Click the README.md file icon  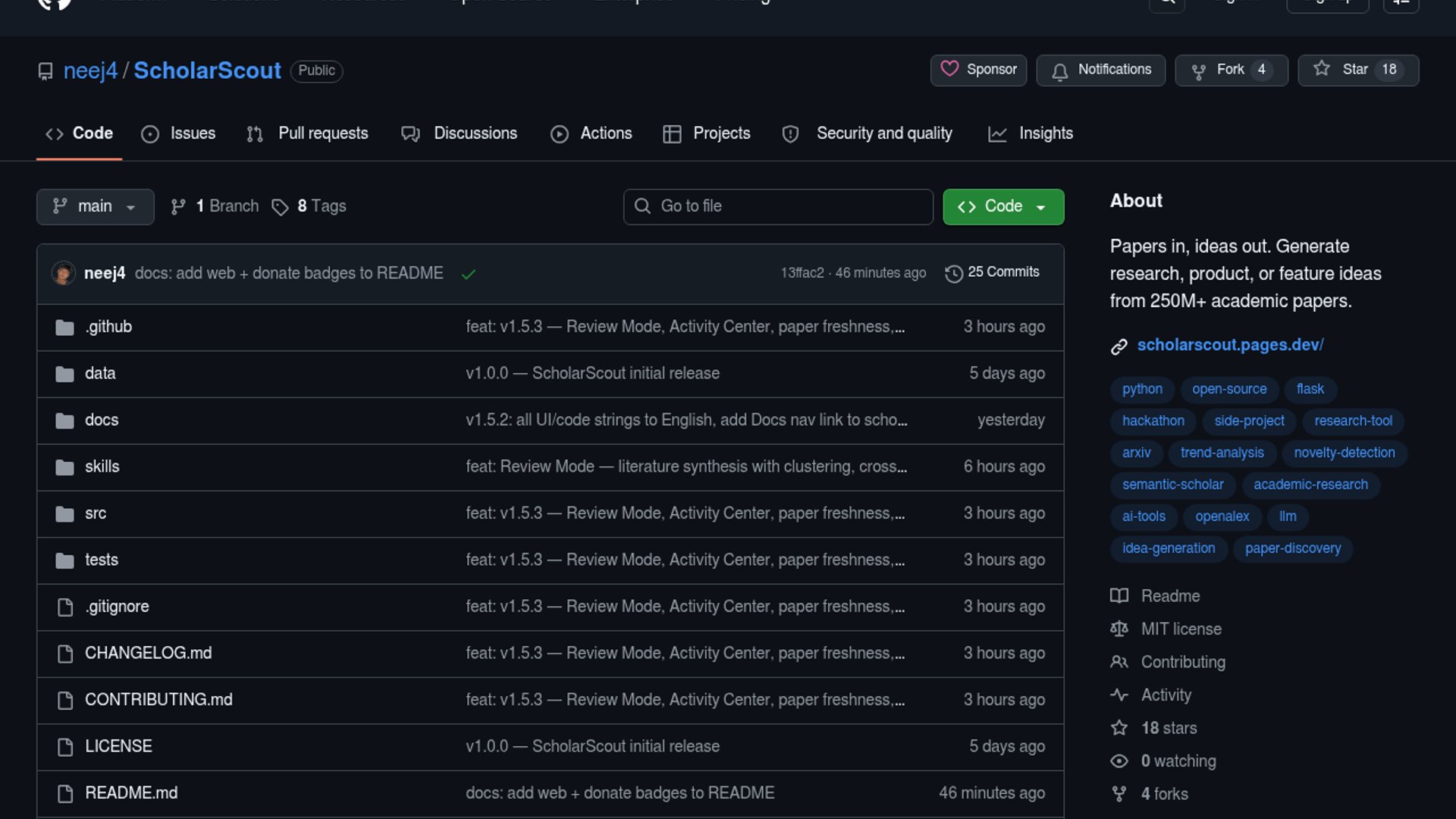(x=65, y=794)
